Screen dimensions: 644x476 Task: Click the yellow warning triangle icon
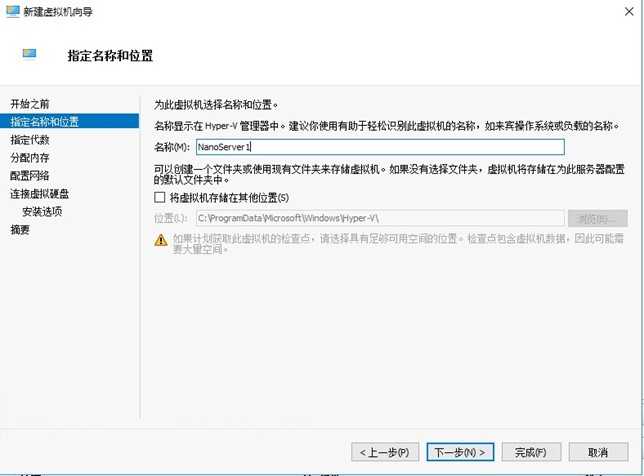pos(161,240)
